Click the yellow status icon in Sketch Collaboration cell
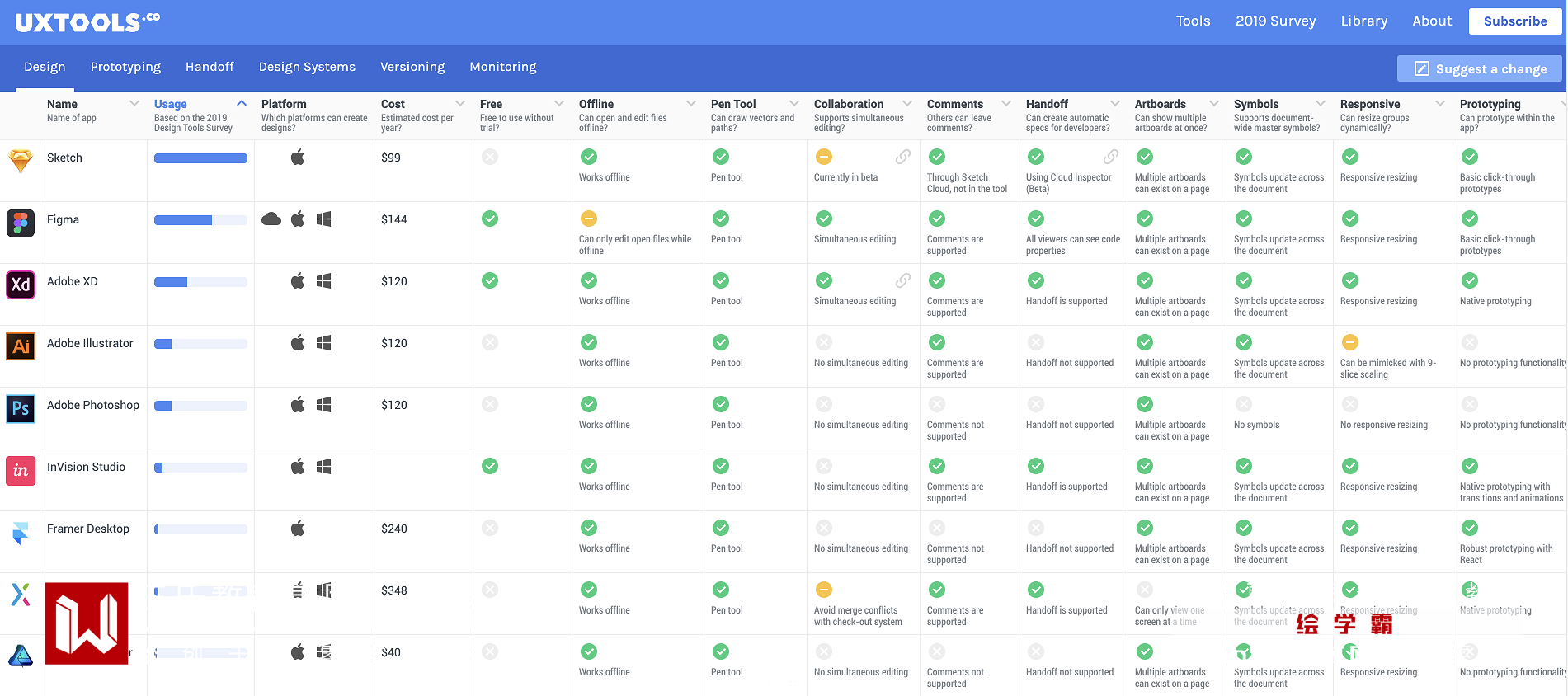Image resolution: width=1568 pixels, height=696 pixels. pos(823,157)
